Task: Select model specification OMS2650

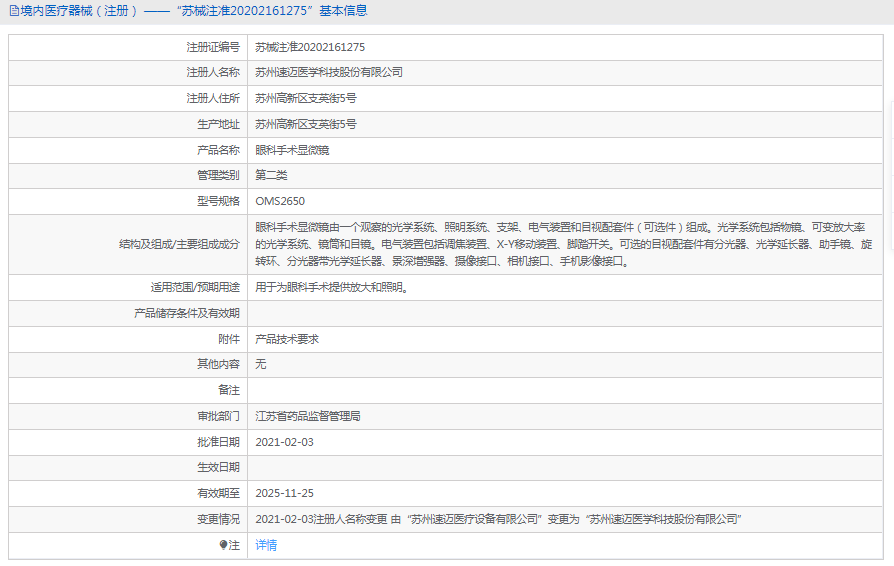Action: pos(280,201)
